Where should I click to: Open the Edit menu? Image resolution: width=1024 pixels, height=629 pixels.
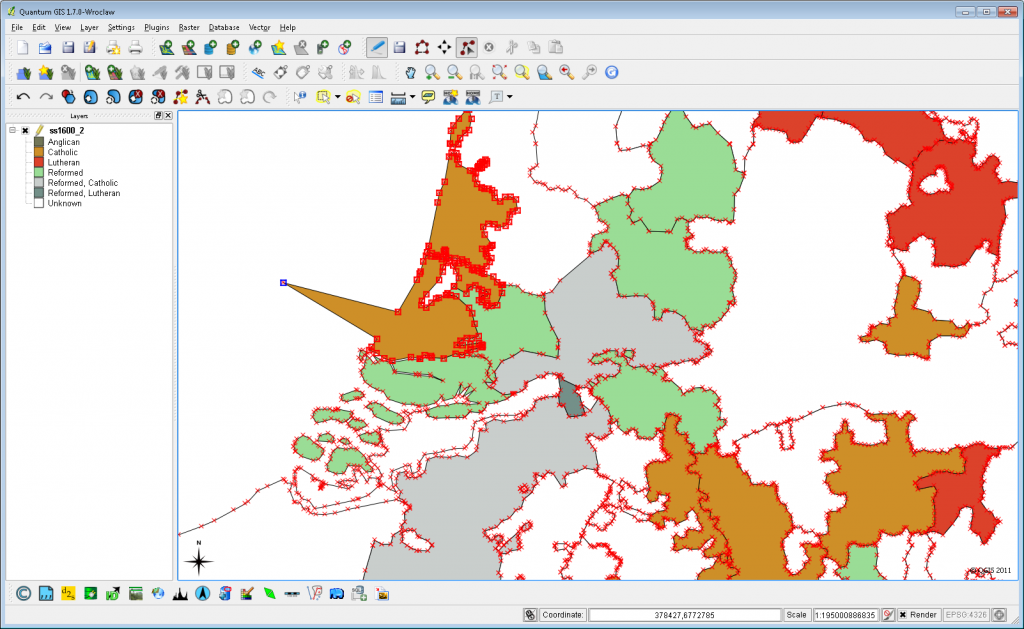(39, 27)
